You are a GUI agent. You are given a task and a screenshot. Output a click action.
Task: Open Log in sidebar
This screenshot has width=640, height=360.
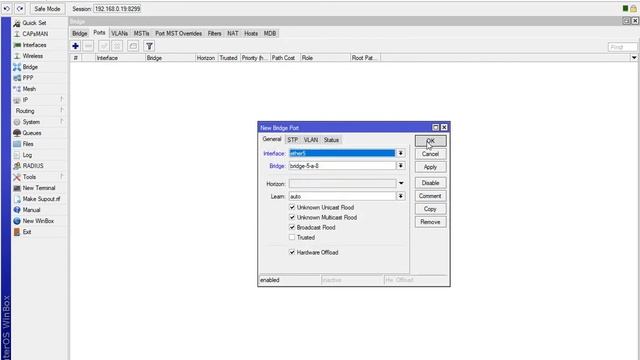click(x=27, y=155)
